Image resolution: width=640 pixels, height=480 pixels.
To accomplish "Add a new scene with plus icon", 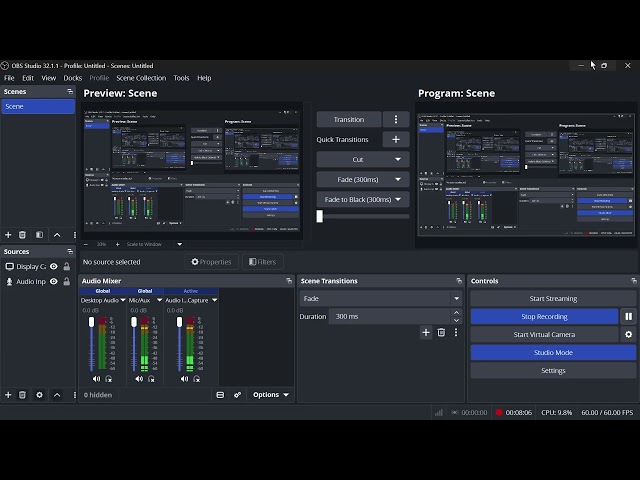I will coord(8,235).
